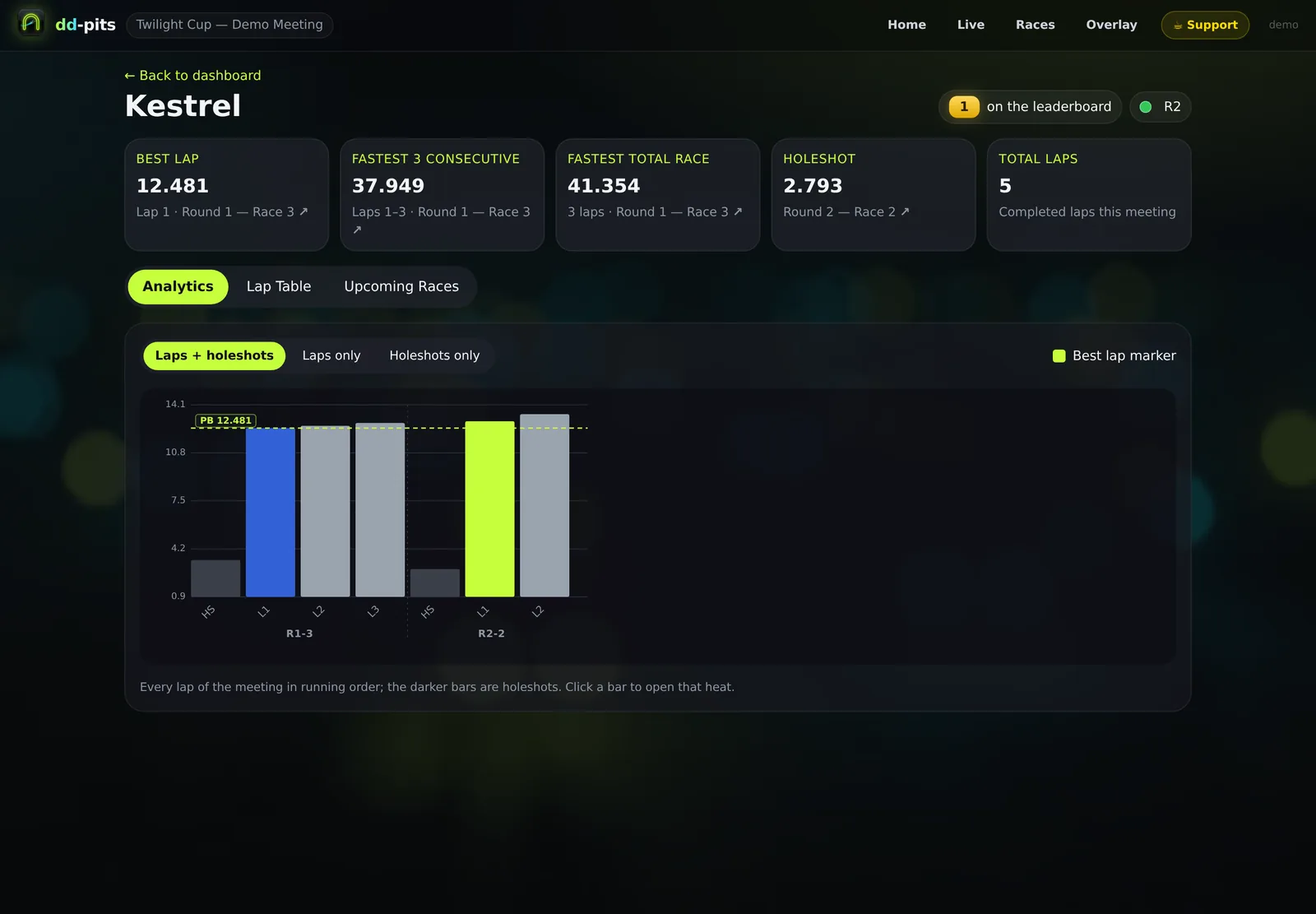
Task: Click the demo user label
Action: pyautogui.click(x=1283, y=25)
